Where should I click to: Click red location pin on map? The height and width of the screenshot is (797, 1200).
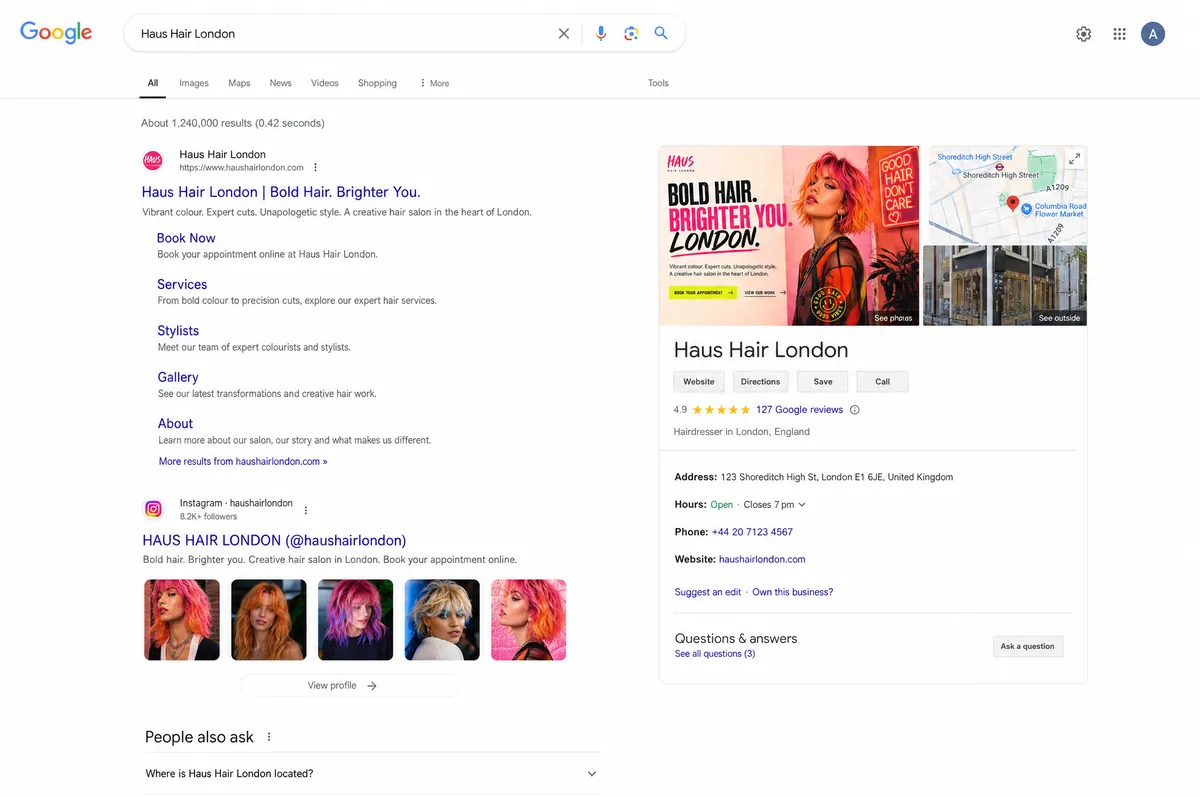(1012, 204)
